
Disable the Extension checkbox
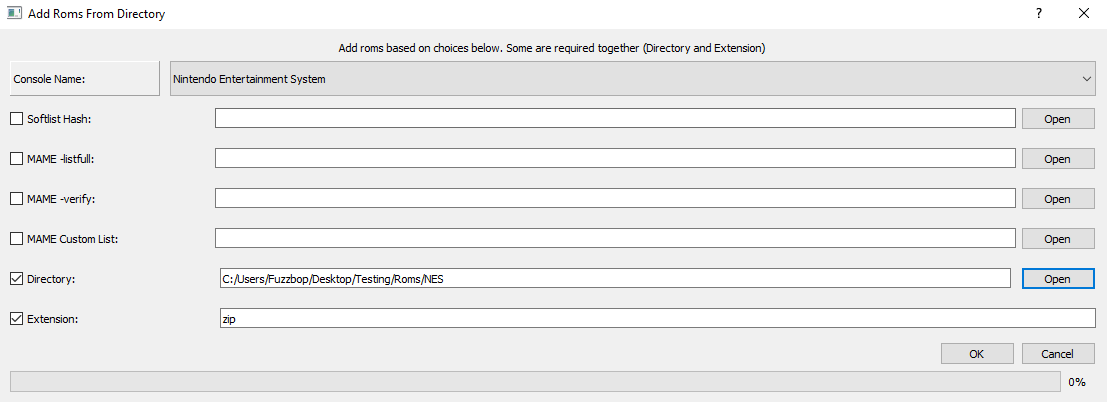16,319
